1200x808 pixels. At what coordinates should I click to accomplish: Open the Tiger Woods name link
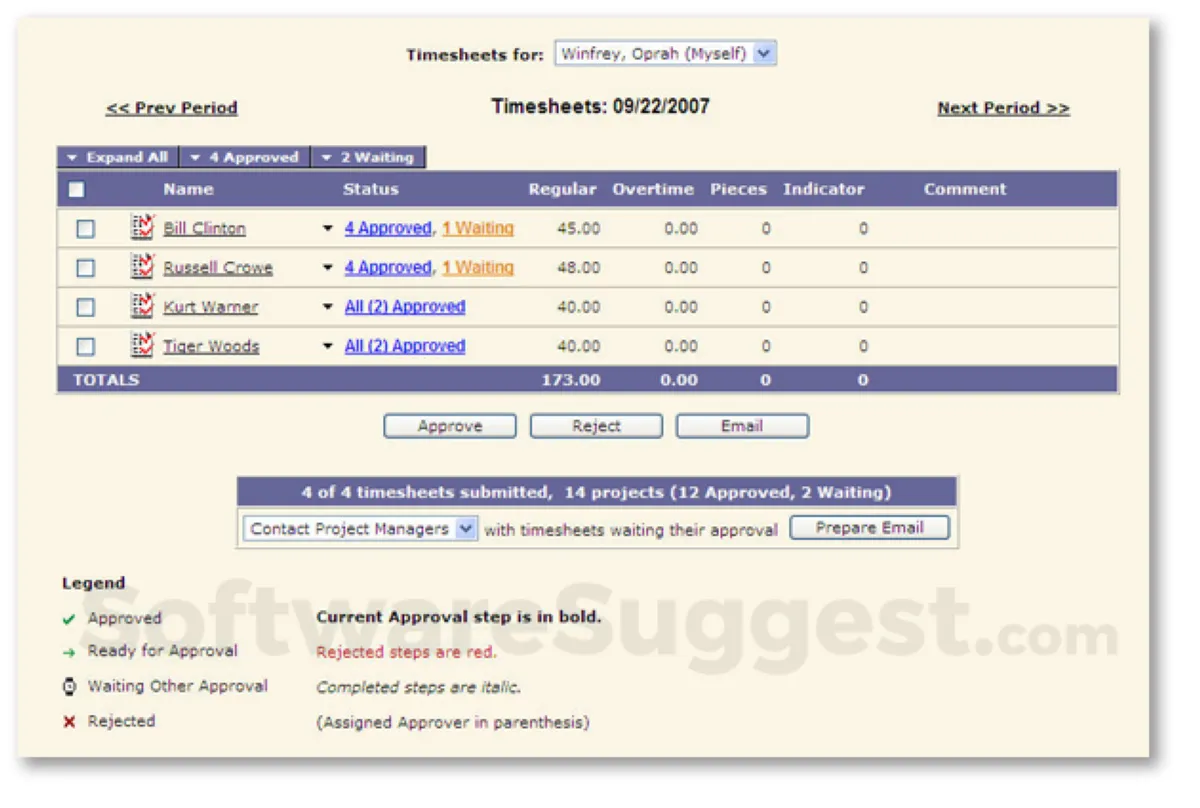point(211,346)
